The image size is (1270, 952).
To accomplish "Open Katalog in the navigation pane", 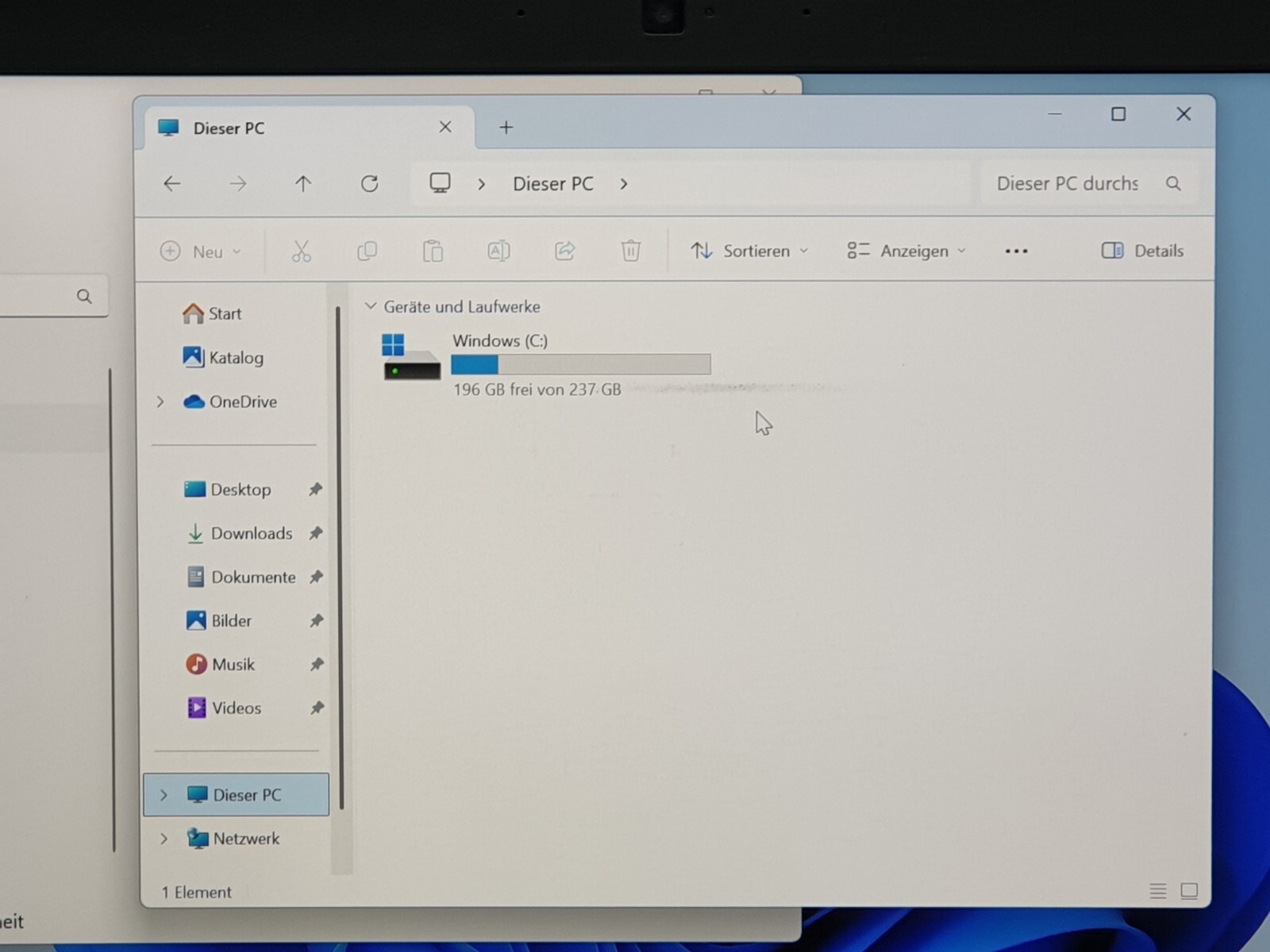I will [223, 358].
